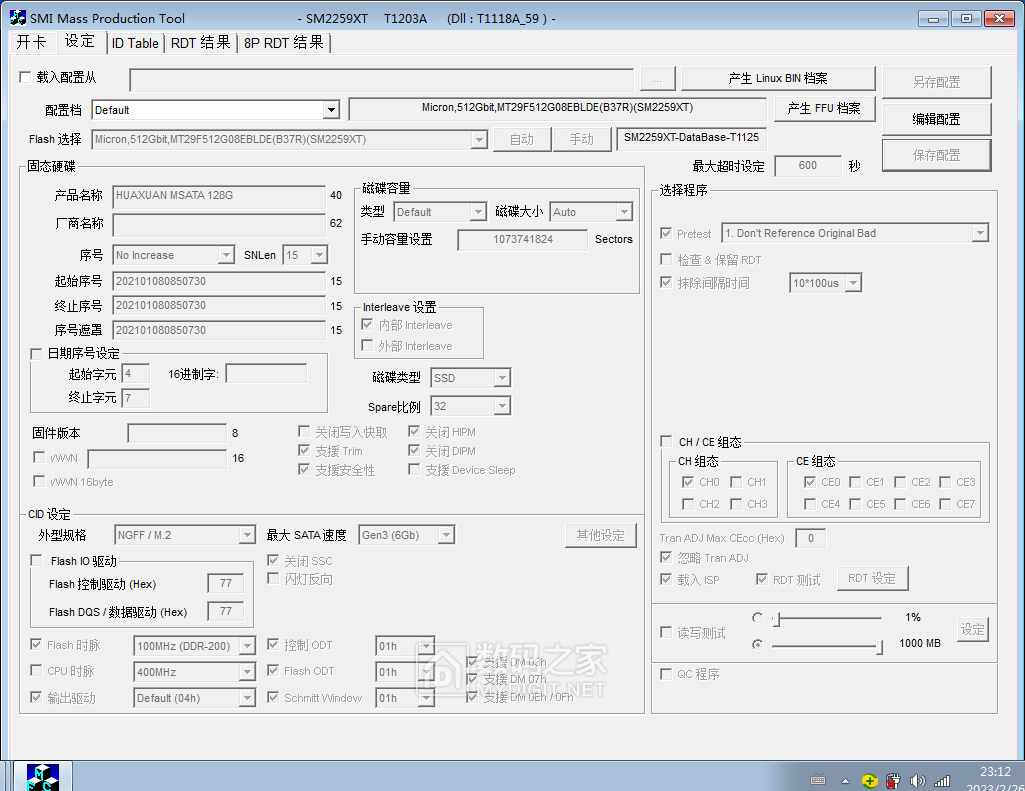This screenshot has height=791, width=1025.
Task: Switch to the RDT 结果 tab
Action: click(x=200, y=42)
